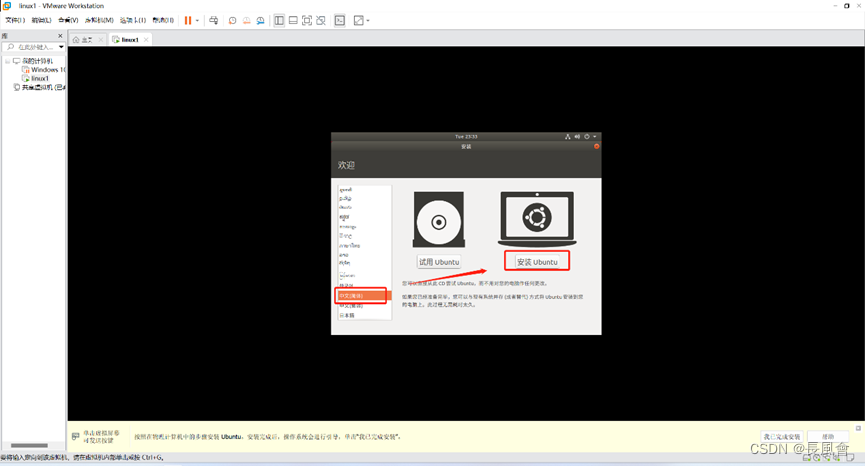Open the 虚拟机(M) VM menu
The height and width of the screenshot is (466, 865).
coord(99,20)
